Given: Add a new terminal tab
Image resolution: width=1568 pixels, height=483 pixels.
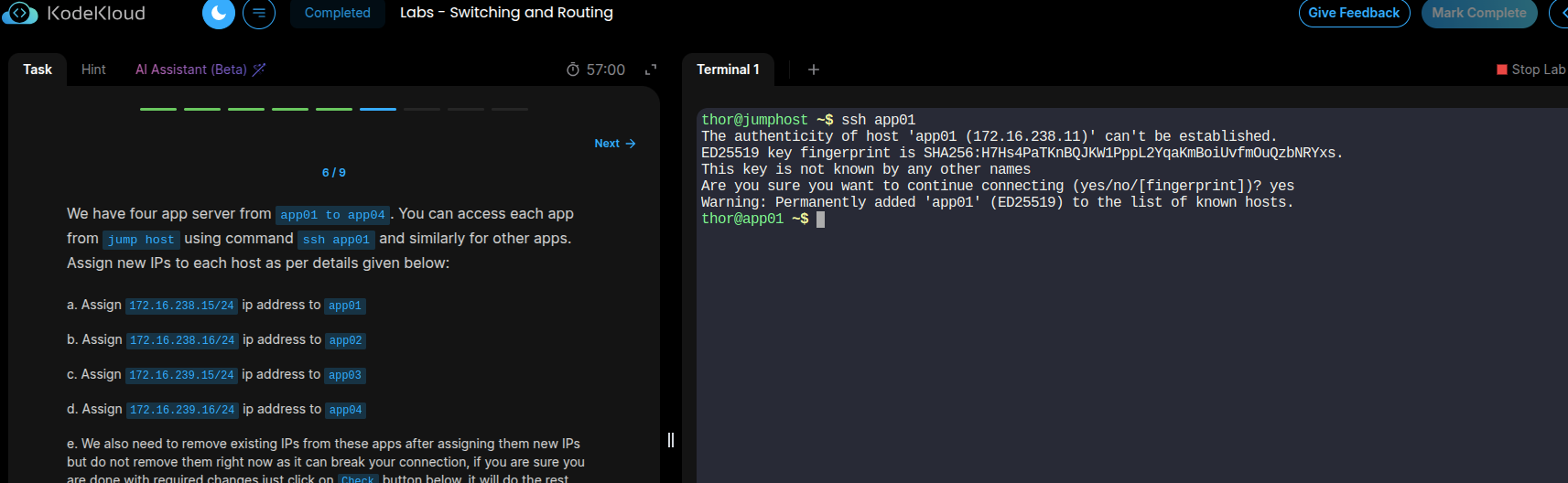Looking at the screenshot, I should tap(814, 70).
